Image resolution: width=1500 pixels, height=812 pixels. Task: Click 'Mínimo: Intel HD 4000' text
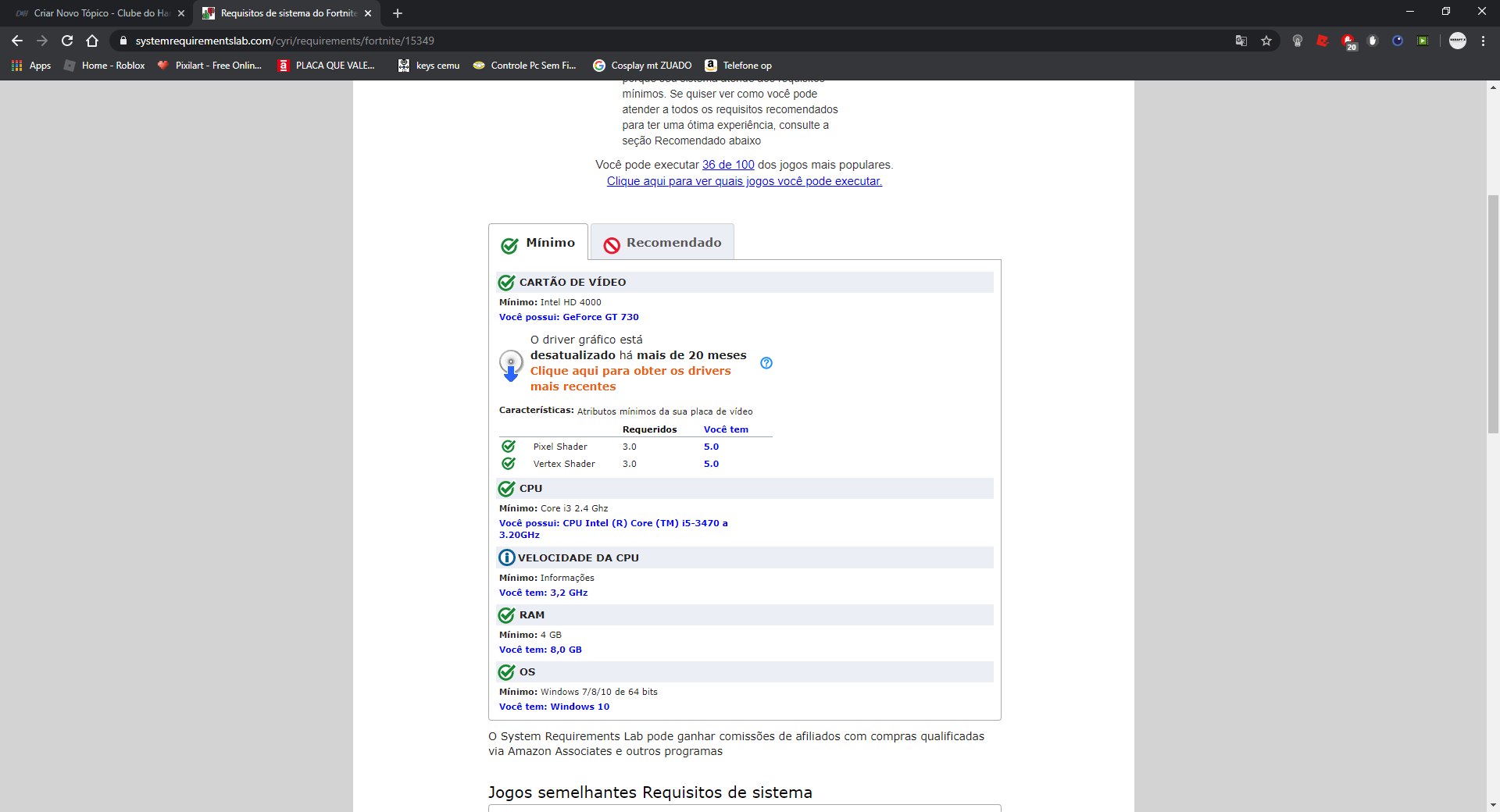550,302
